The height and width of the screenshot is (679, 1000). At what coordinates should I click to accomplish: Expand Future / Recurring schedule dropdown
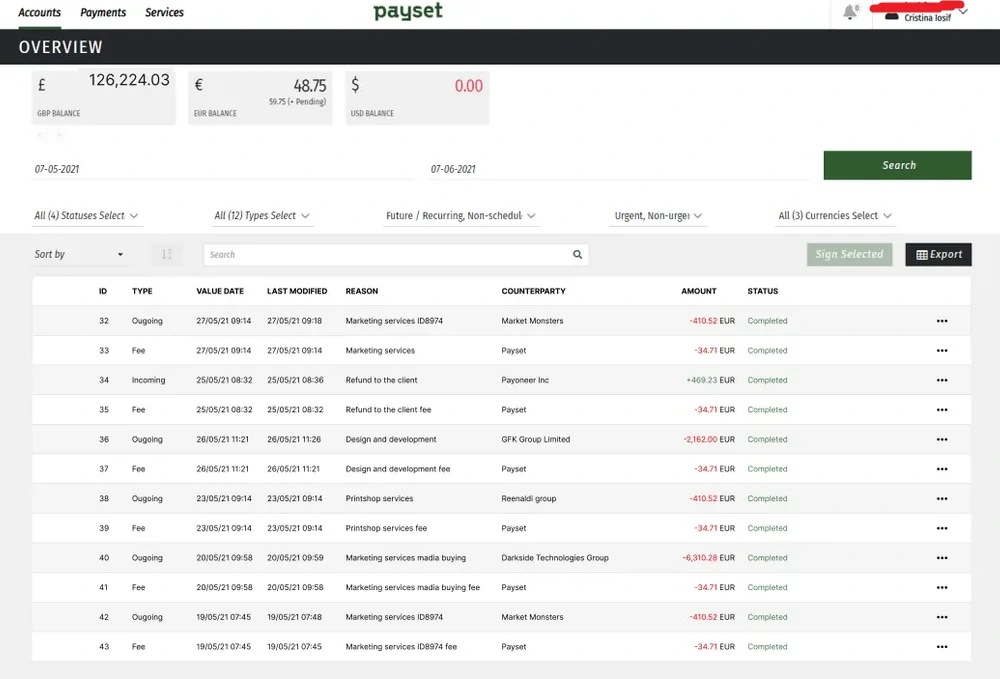[460, 215]
